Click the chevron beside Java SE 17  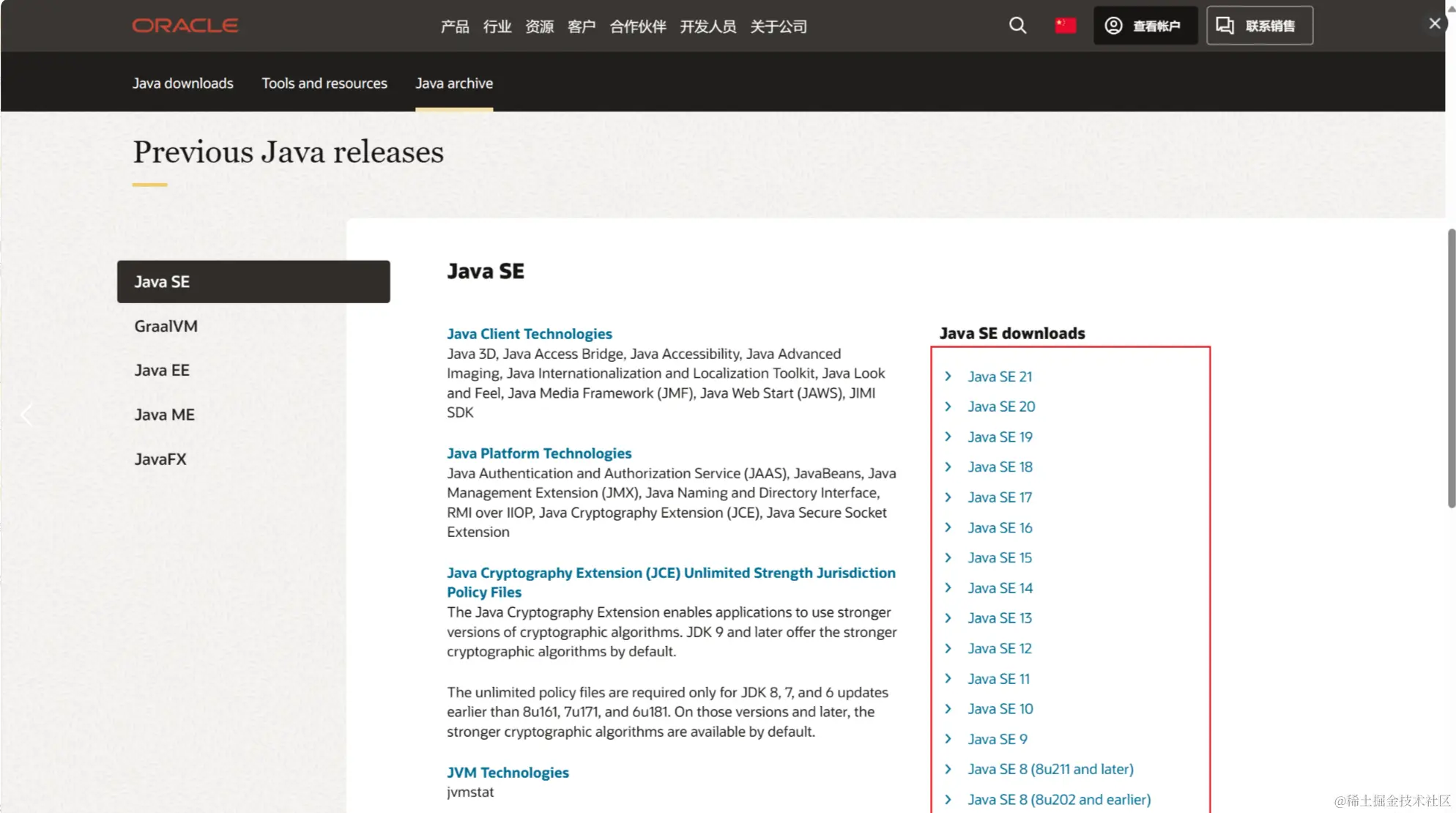click(948, 497)
